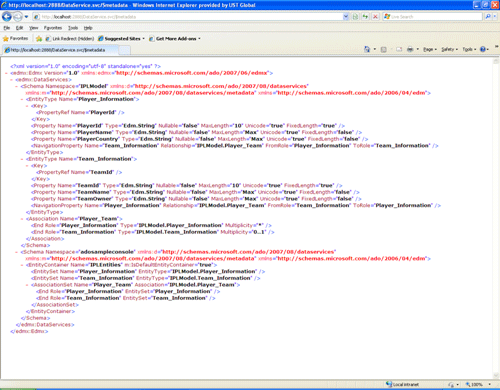Click the New Tab button
Viewport: 500px width, 390px height.
click(x=125, y=50)
